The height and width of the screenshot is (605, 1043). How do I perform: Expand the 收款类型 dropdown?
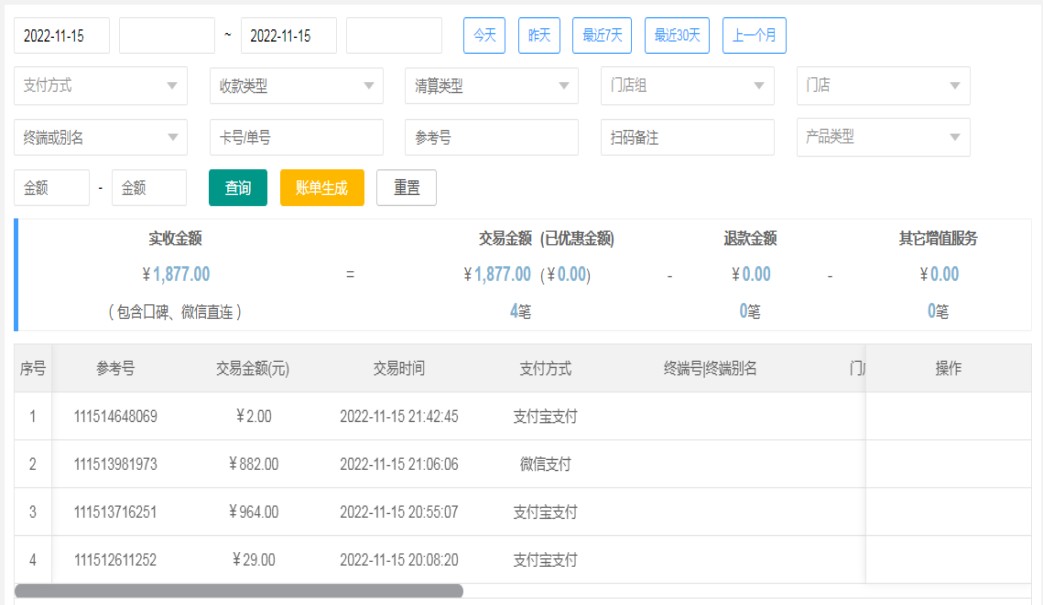pos(296,86)
